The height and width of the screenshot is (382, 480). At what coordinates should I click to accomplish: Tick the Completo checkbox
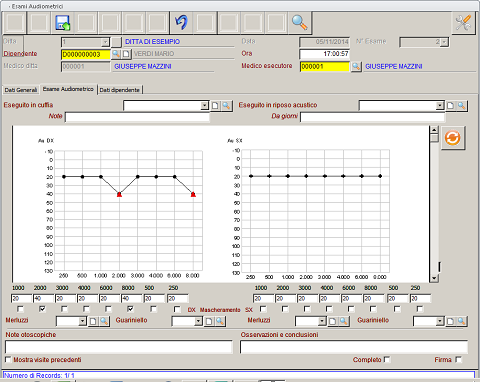tap(387, 359)
